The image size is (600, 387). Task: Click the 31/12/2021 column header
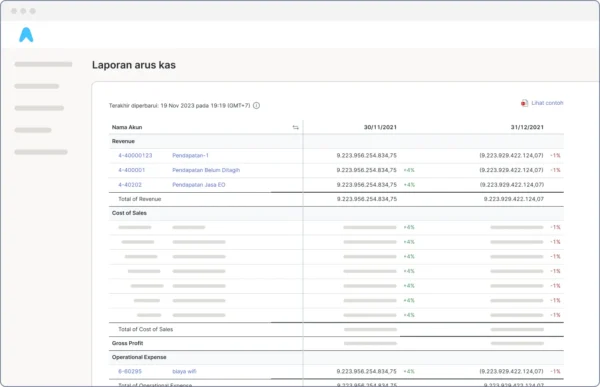point(527,127)
